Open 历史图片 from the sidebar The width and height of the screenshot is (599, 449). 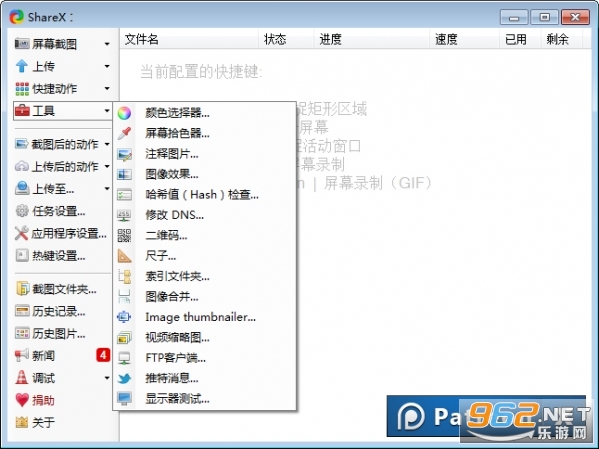(x=58, y=334)
